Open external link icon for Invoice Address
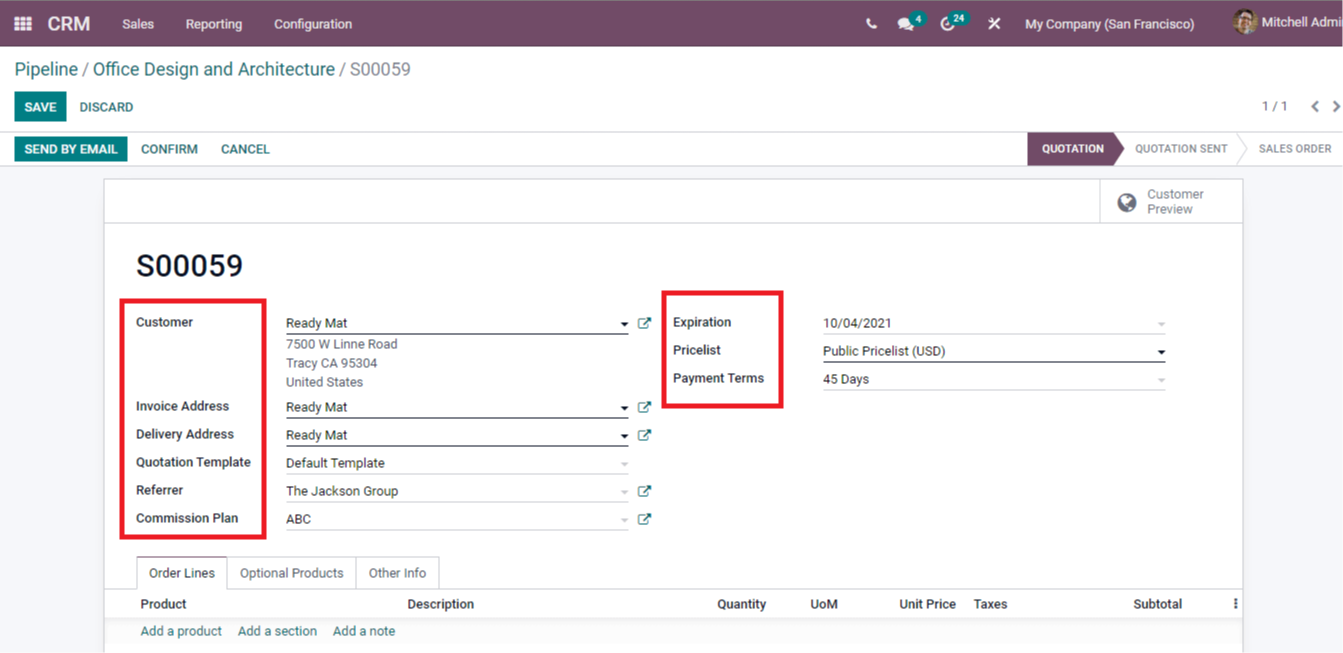Image resolution: width=1343 pixels, height=653 pixels. tap(644, 408)
